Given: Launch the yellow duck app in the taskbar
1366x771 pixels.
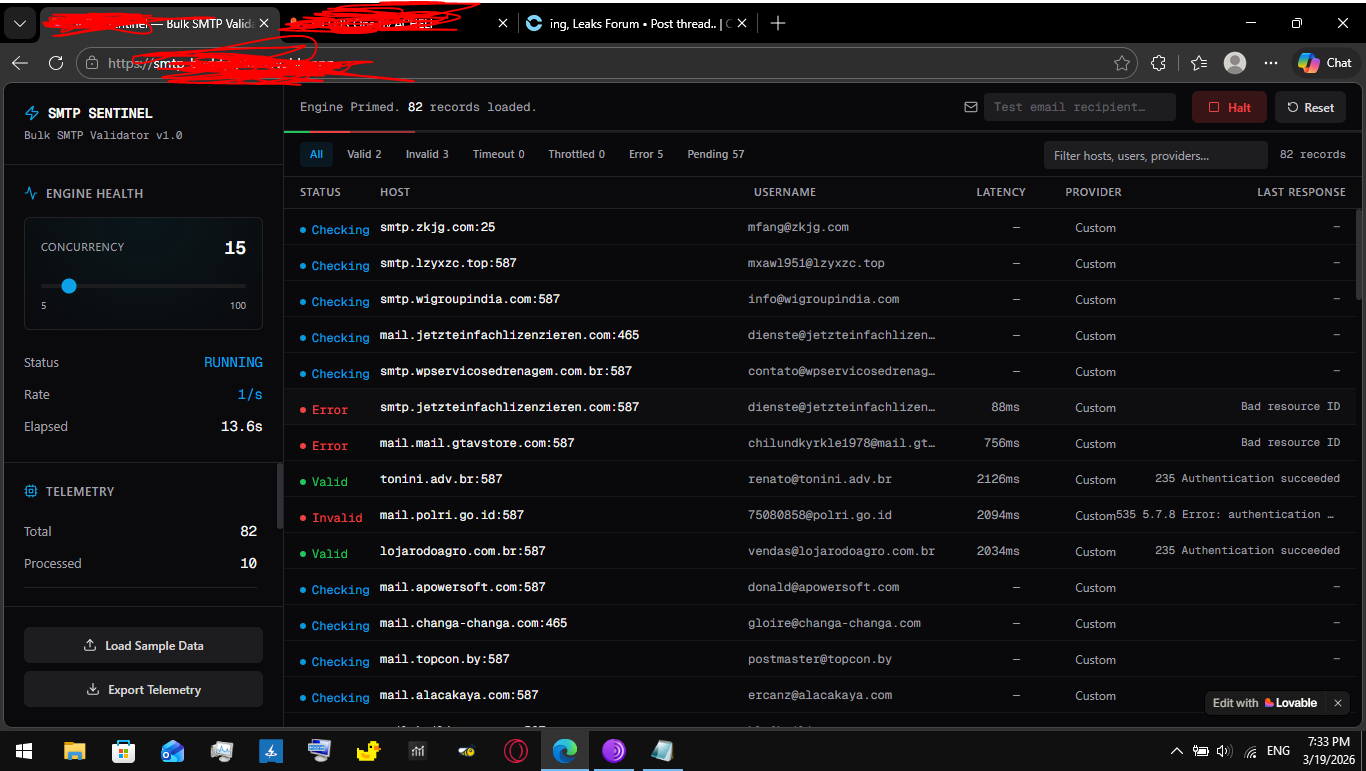Looking at the screenshot, I should (x=368, y=751).
